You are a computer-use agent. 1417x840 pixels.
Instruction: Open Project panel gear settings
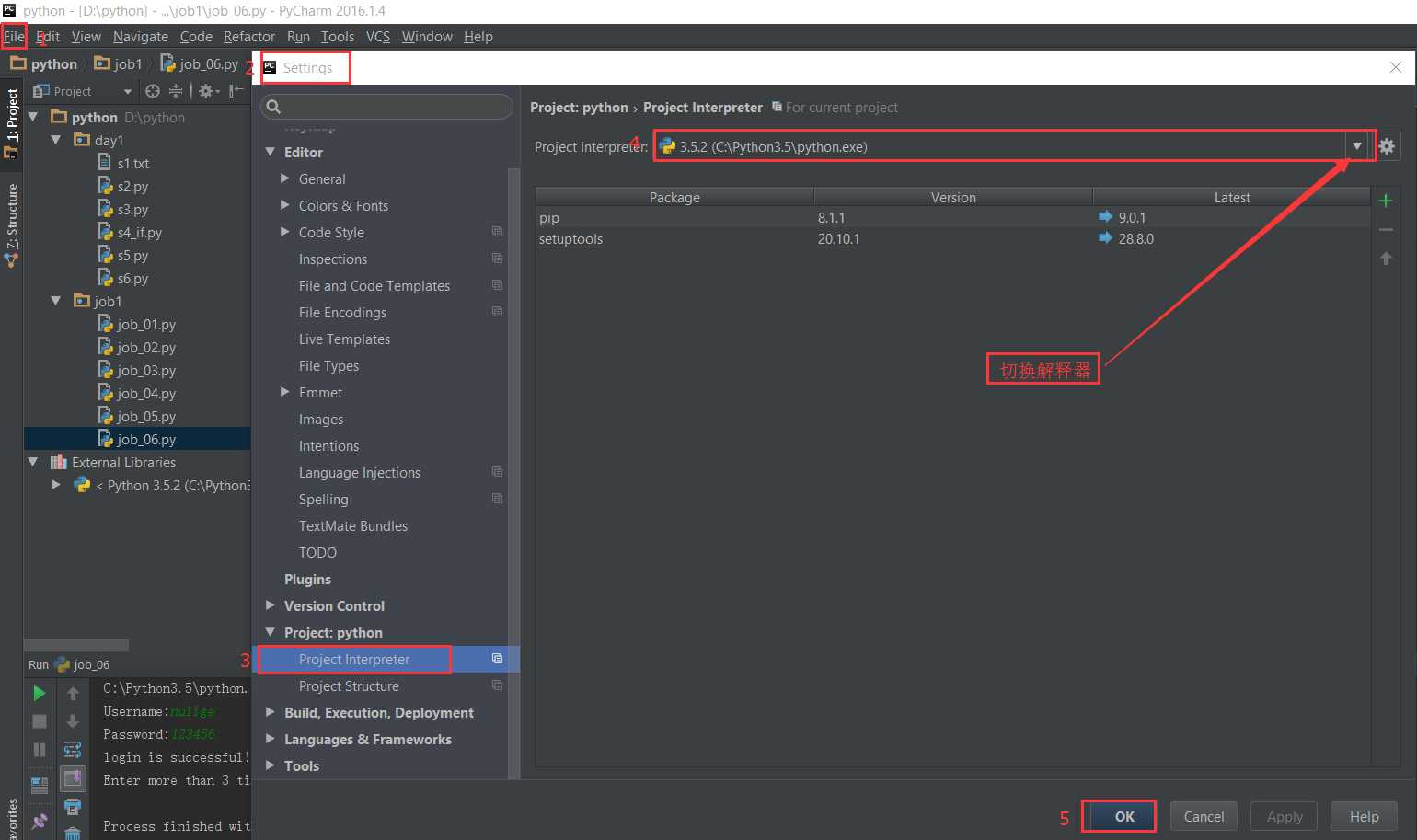tap(209, 91)
